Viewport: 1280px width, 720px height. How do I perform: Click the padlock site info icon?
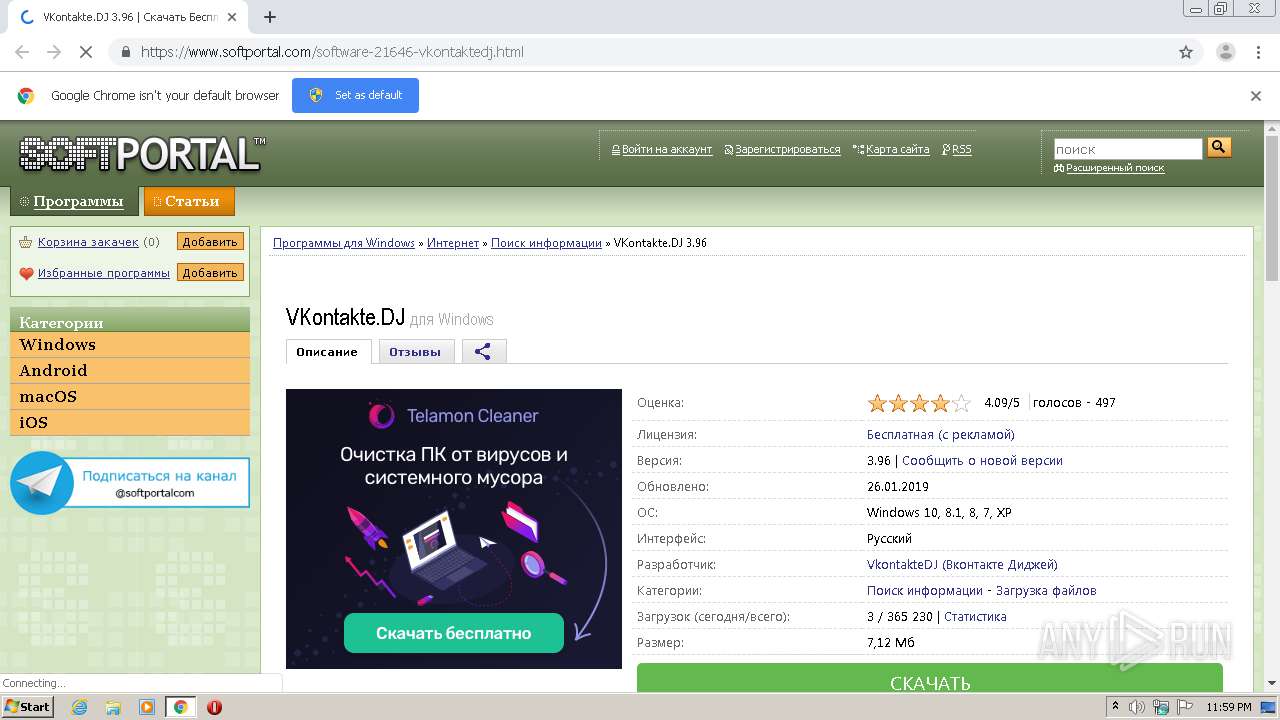pos(125,52)
